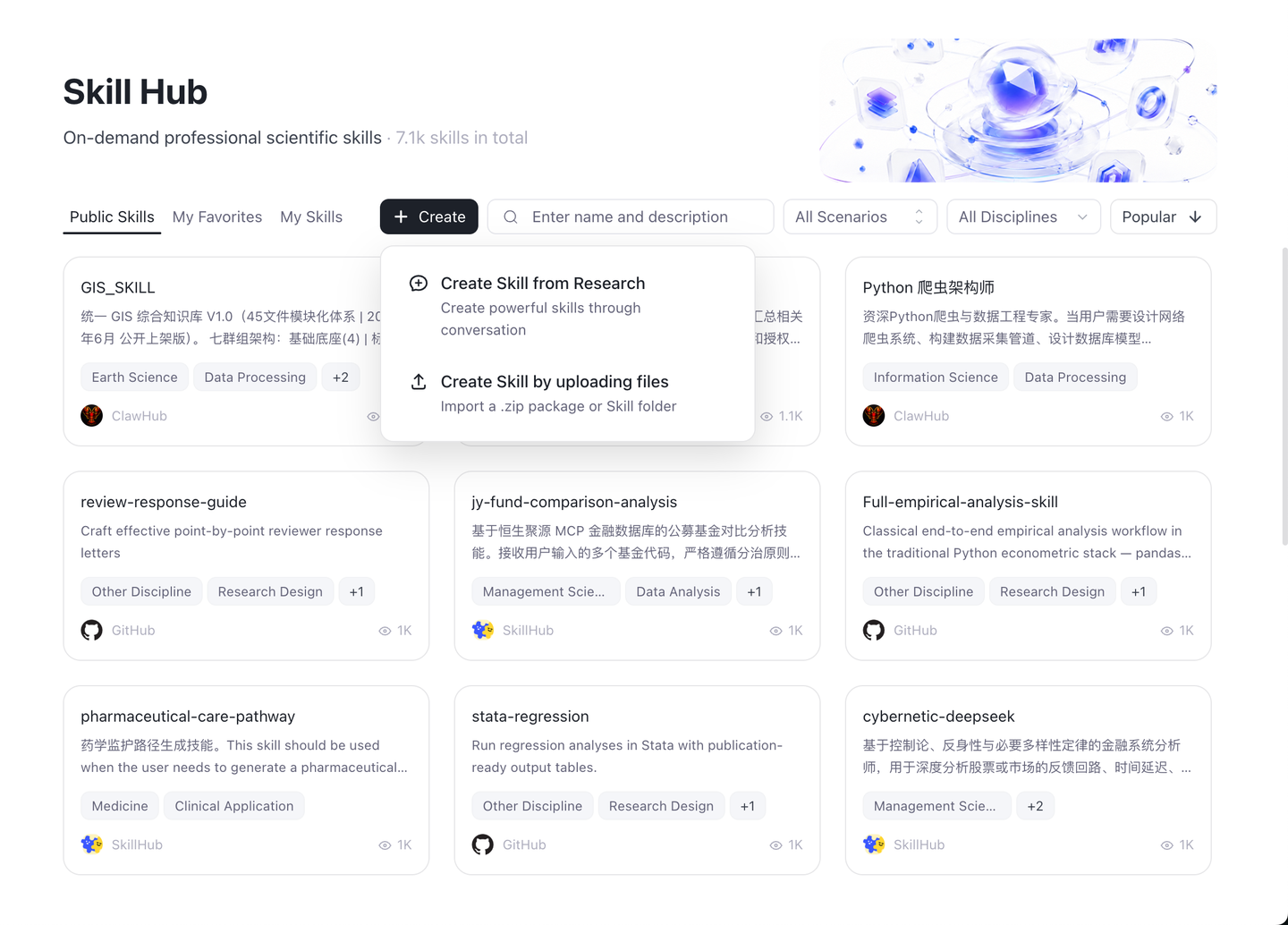Click SkillHub logo on cybernetic-deepseek card

(x=874, y=844)
